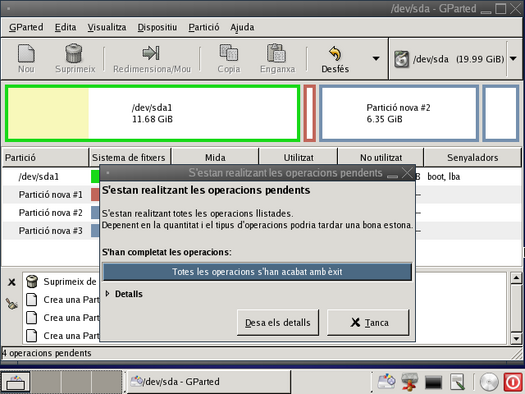525x394 pixels.
Task: Select the Partició nova #2 graphic block
Action: pos(398,113)
